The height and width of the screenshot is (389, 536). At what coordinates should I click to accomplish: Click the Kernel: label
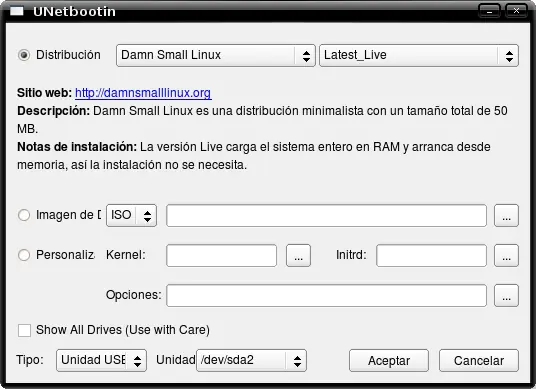[126, 255]
